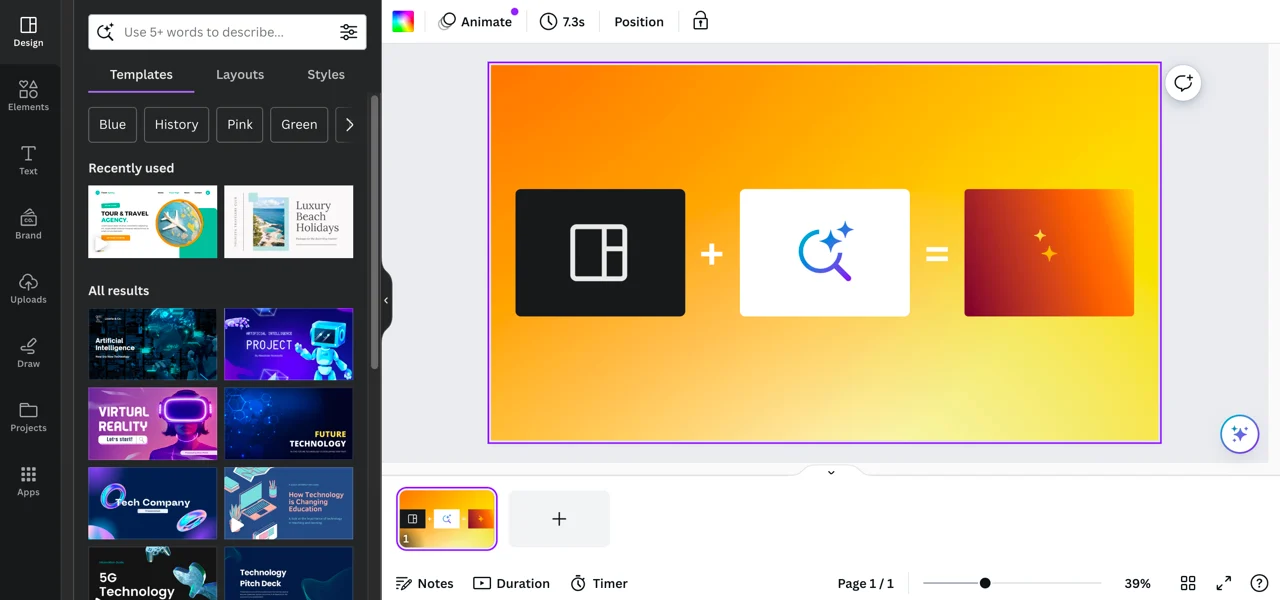Click the Page 1 / 1 indicator
The height and width of the screenshot is (600, 1280).
click(x=865, y=583)
